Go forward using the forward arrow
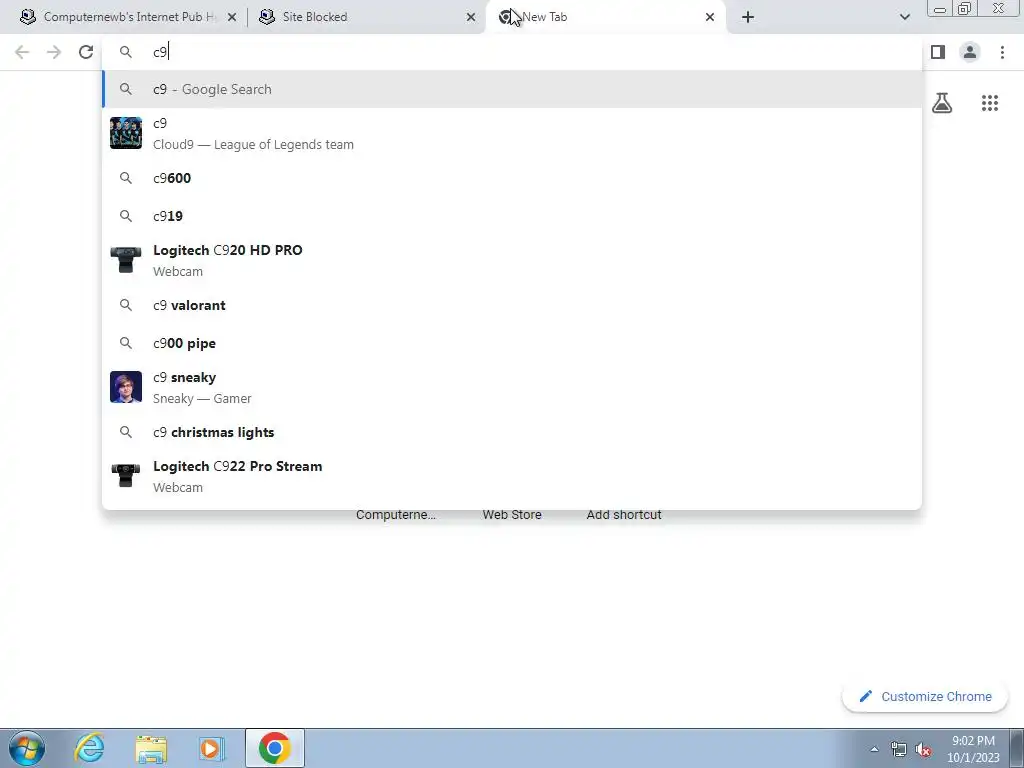Screen dimensions: 1024x768 (x=54, y=52)
